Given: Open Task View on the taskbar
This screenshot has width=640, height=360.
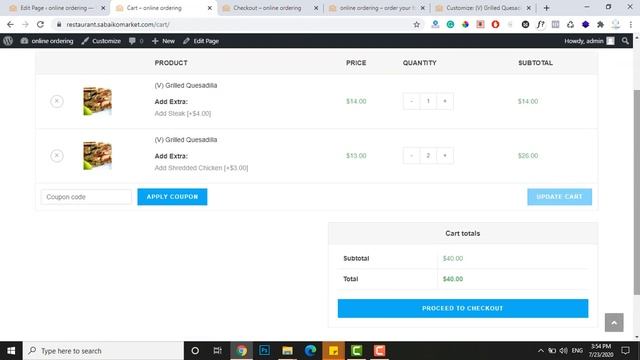Looking at the screenshot, I should pos(218,351).
